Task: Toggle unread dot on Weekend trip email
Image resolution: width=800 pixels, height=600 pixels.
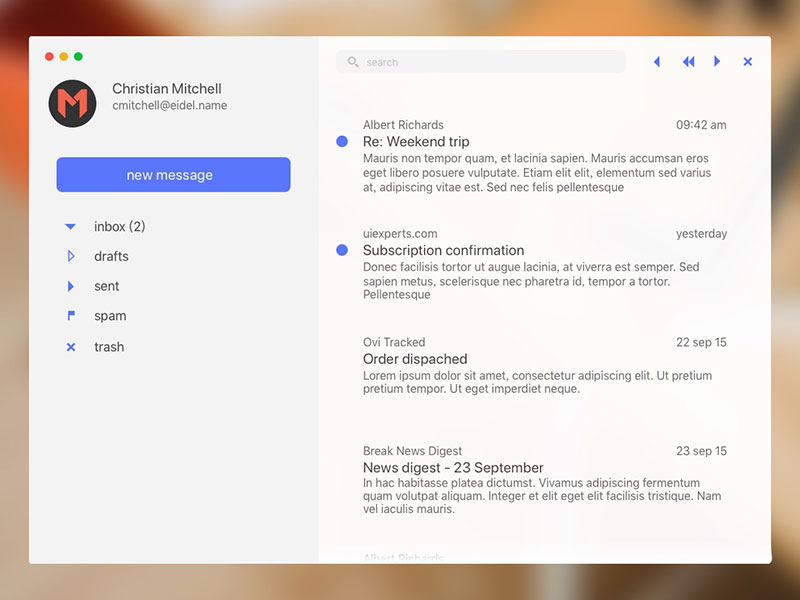Action: (x=342, y=142)
